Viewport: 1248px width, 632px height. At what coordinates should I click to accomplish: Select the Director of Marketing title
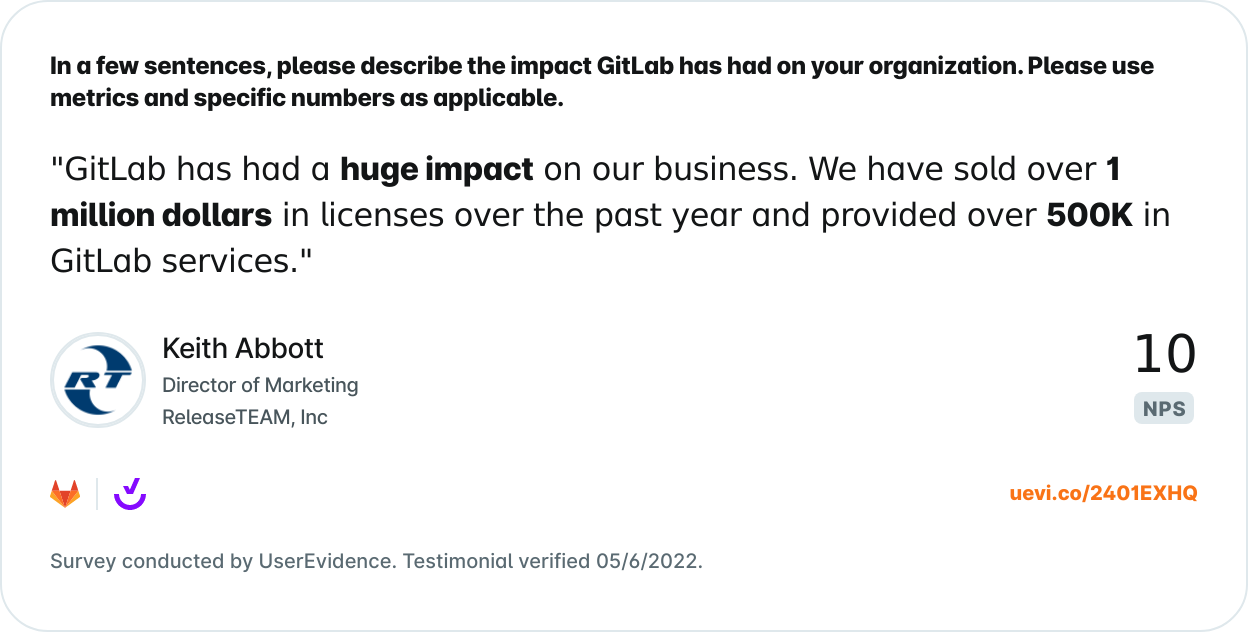(260, 385)
